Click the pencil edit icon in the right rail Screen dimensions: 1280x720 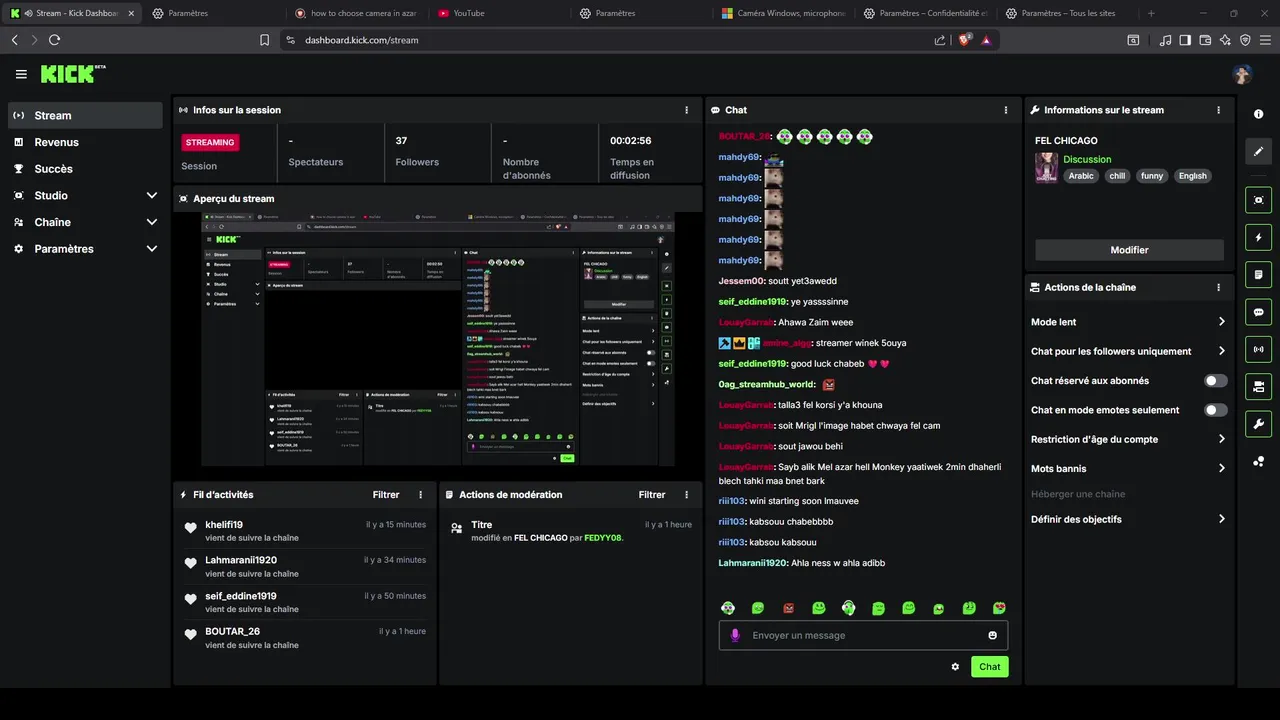coord(1258,151)
